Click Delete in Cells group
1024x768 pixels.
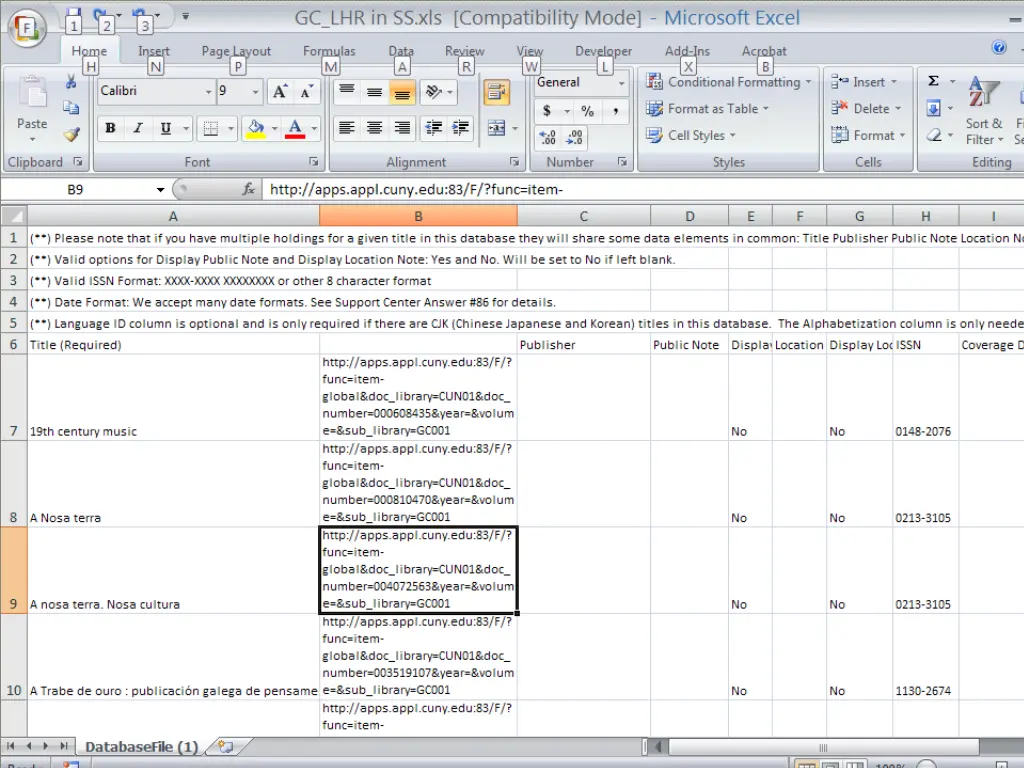coord(865,108)
